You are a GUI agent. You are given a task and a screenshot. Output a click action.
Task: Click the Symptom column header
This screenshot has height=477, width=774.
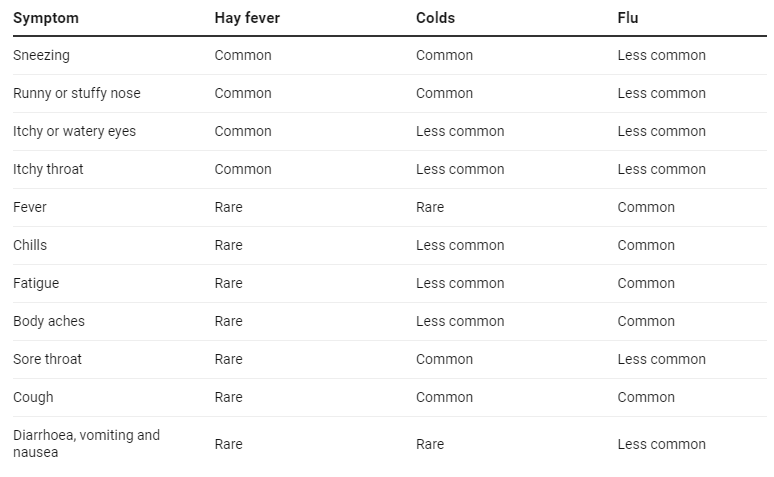[46, 18]
